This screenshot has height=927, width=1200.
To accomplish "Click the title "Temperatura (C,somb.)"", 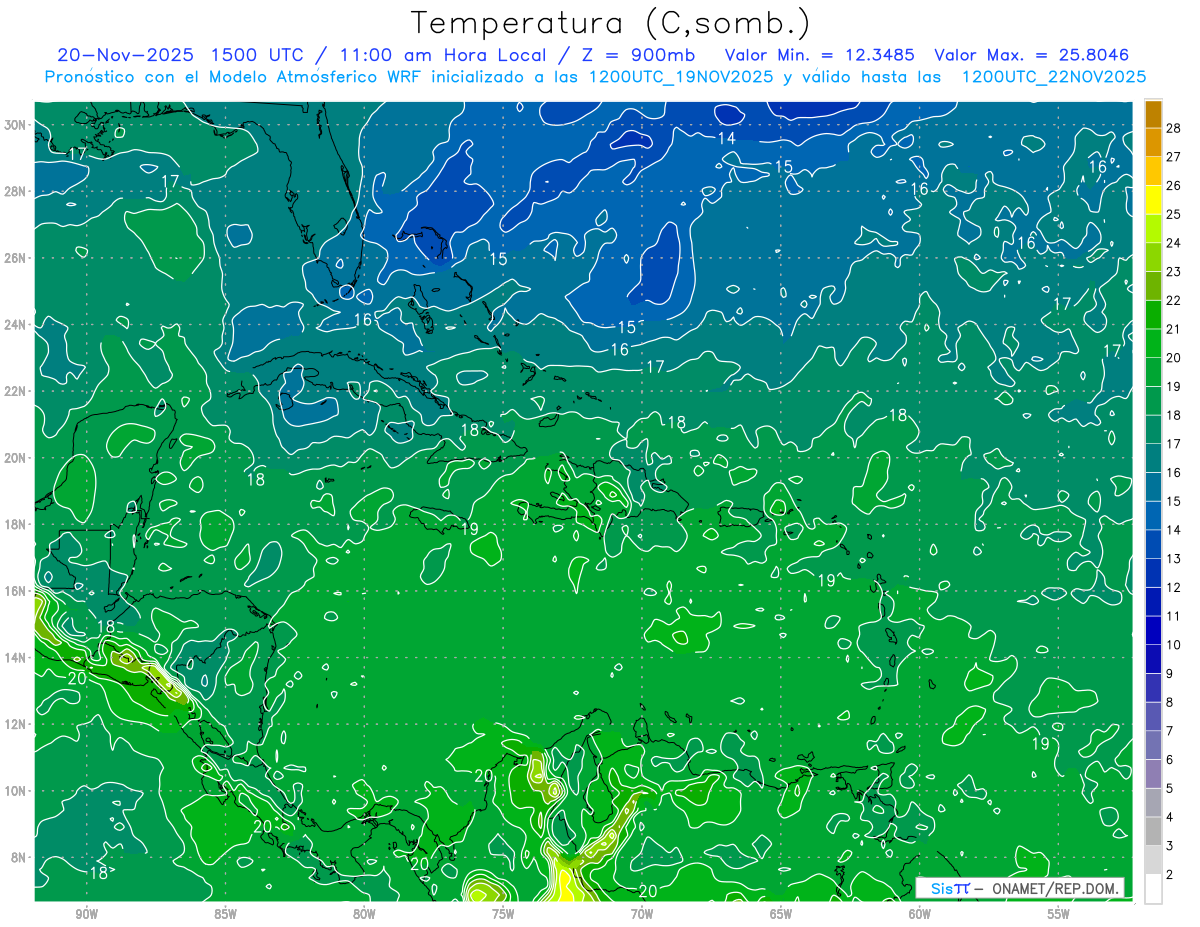I will 611,23.
